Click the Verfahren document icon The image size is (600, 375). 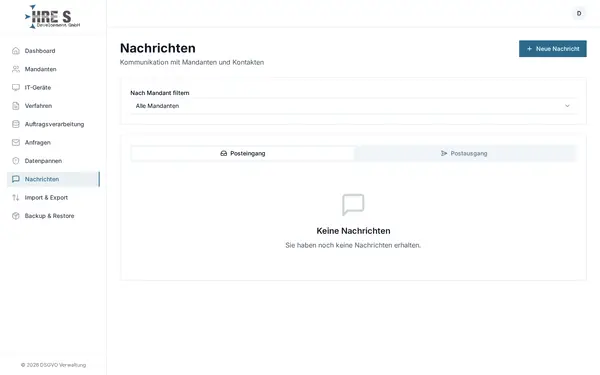point(16,106)
